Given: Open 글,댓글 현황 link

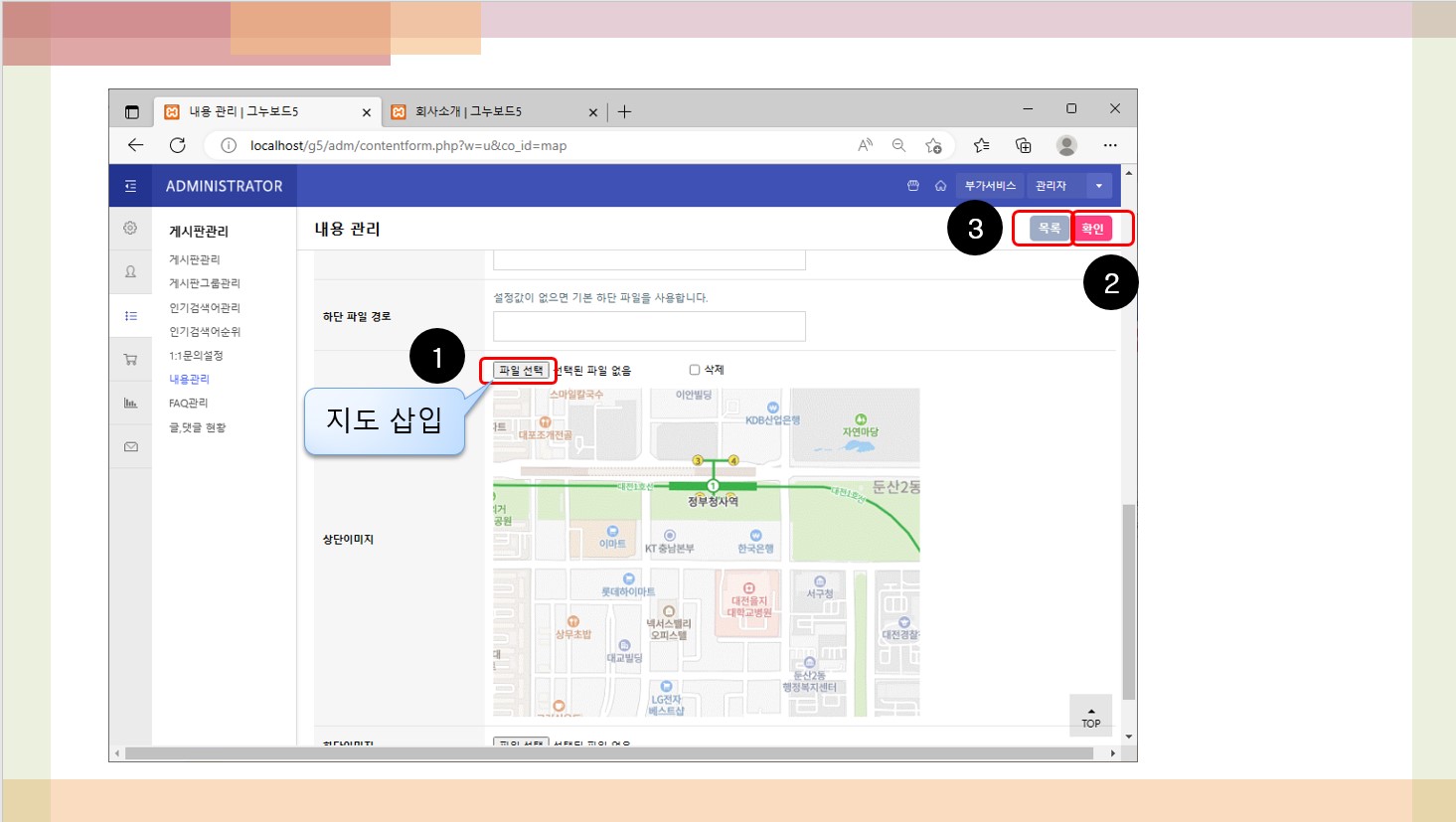Looking at the screenshot, I should point(197,427).
